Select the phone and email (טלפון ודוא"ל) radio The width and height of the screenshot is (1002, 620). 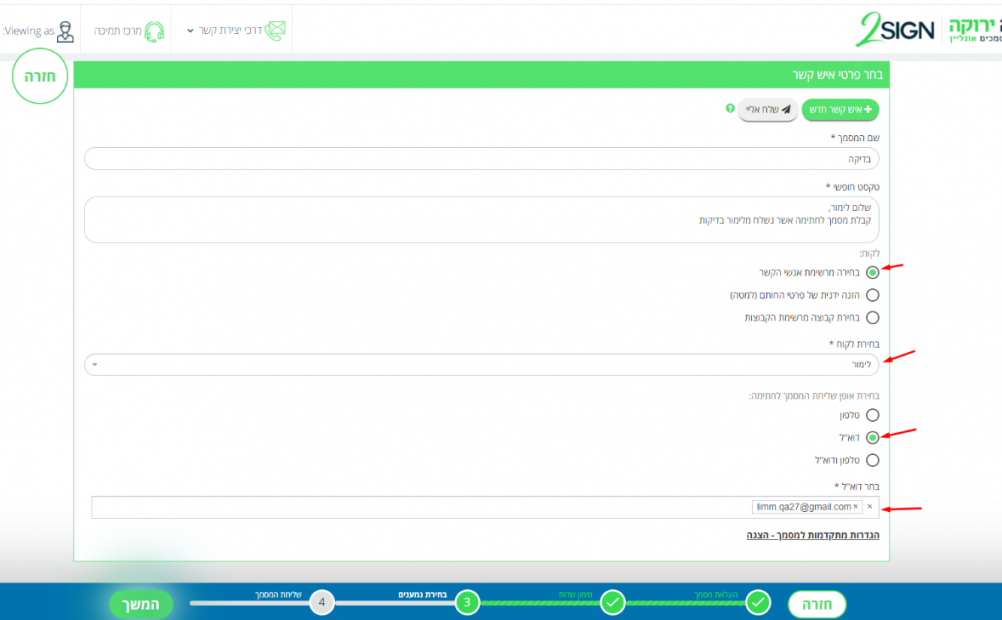[x=872, y=460]
